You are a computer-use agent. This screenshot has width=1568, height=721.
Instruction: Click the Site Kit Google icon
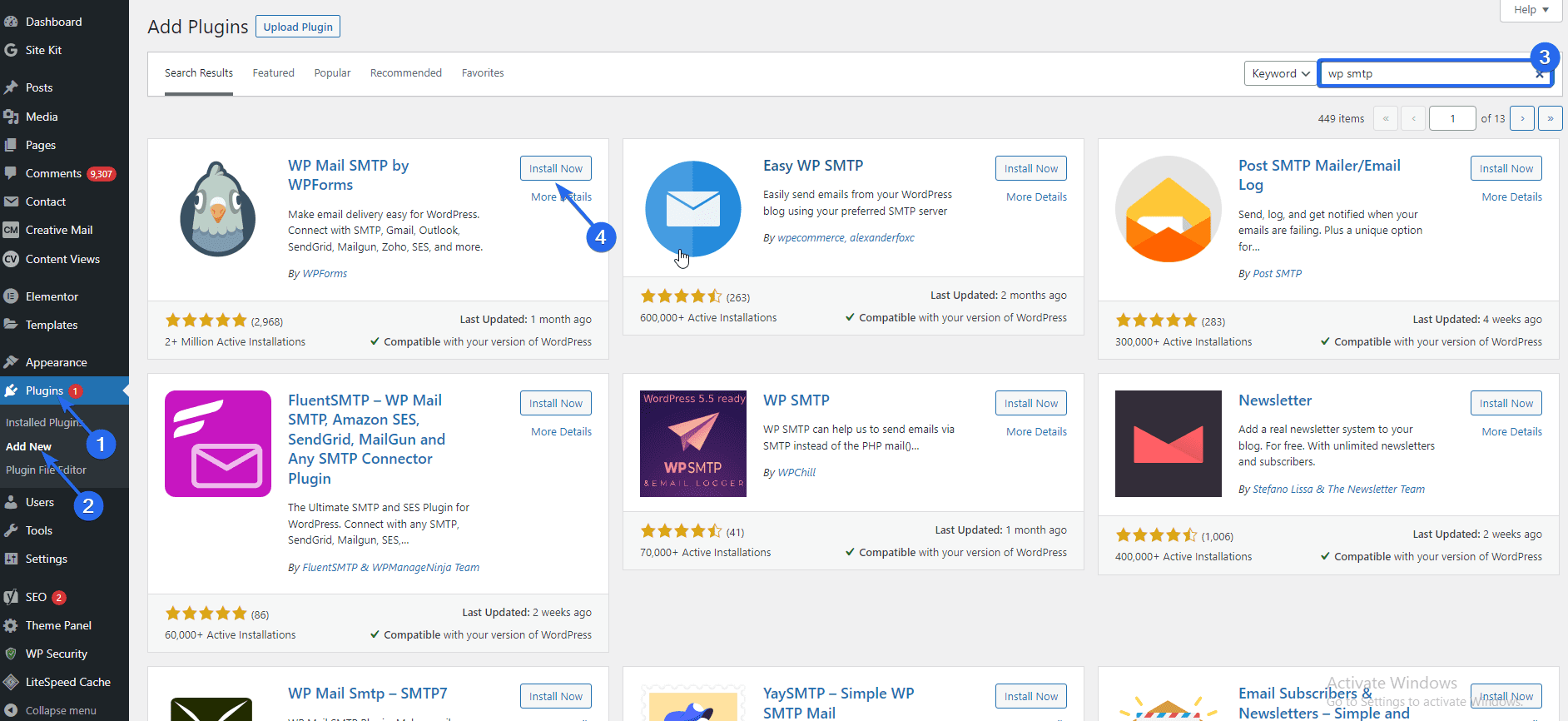(x=11, y=50)
